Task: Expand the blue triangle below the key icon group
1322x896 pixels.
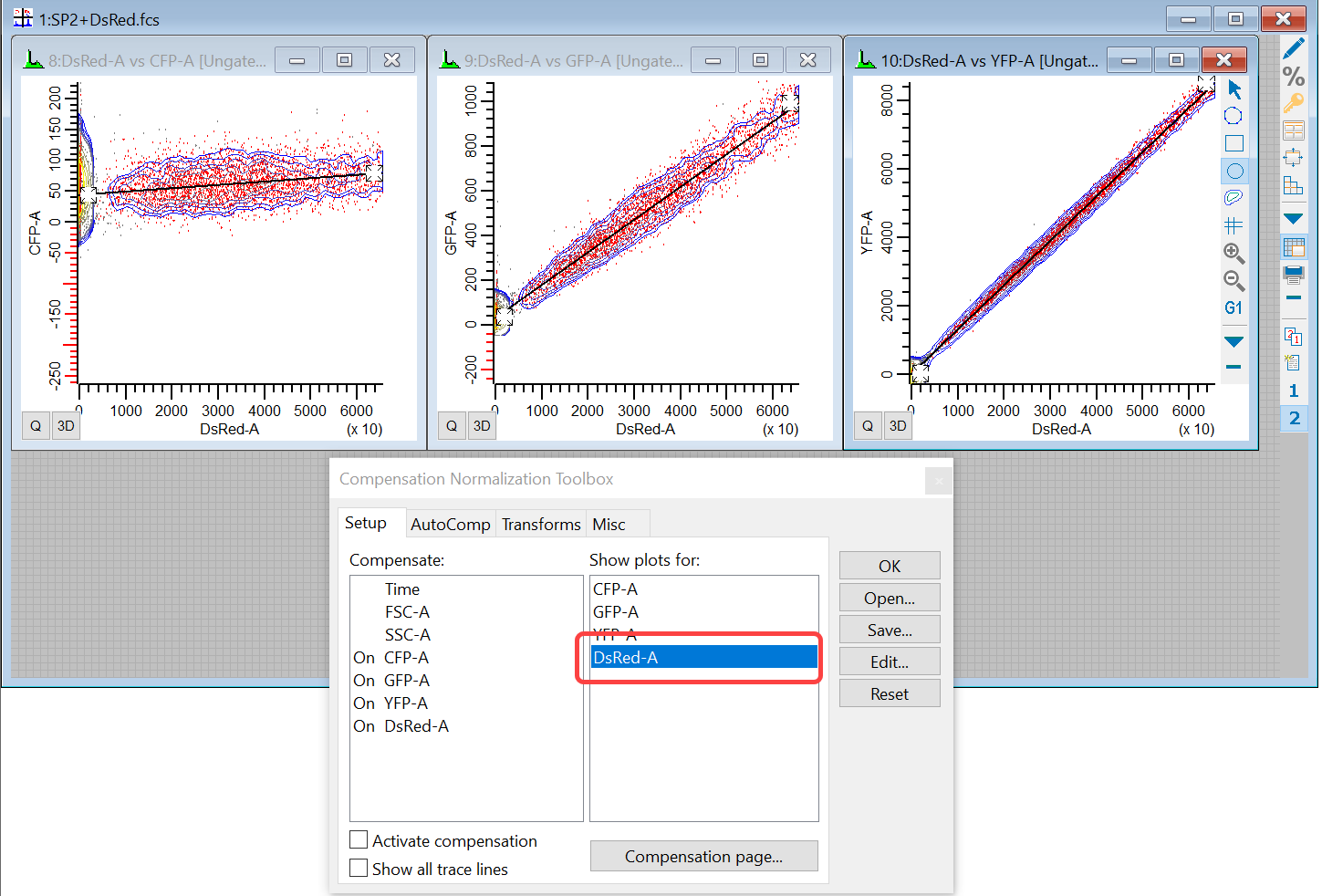Action: tap(1293, 219)
